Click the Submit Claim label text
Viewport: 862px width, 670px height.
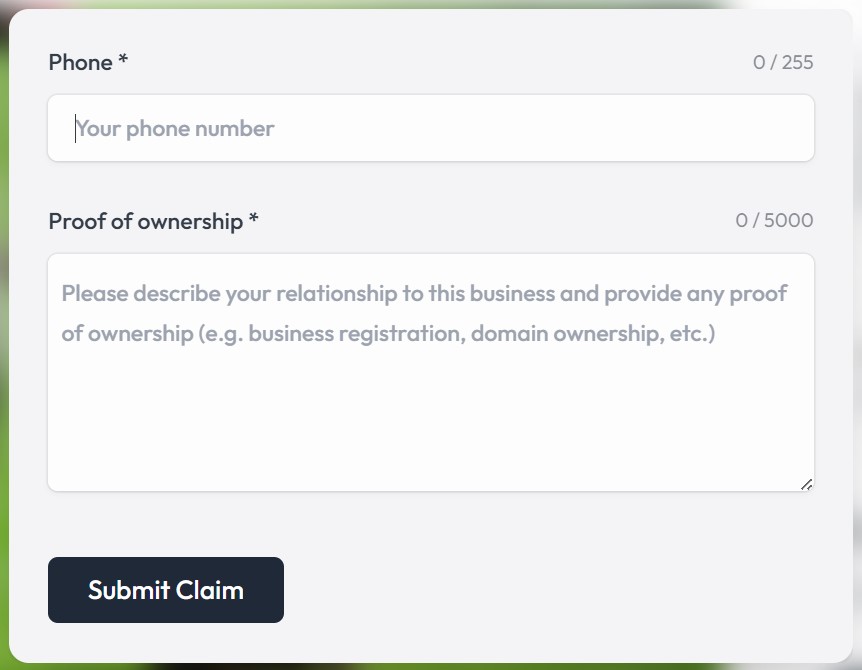pos(165,590)
